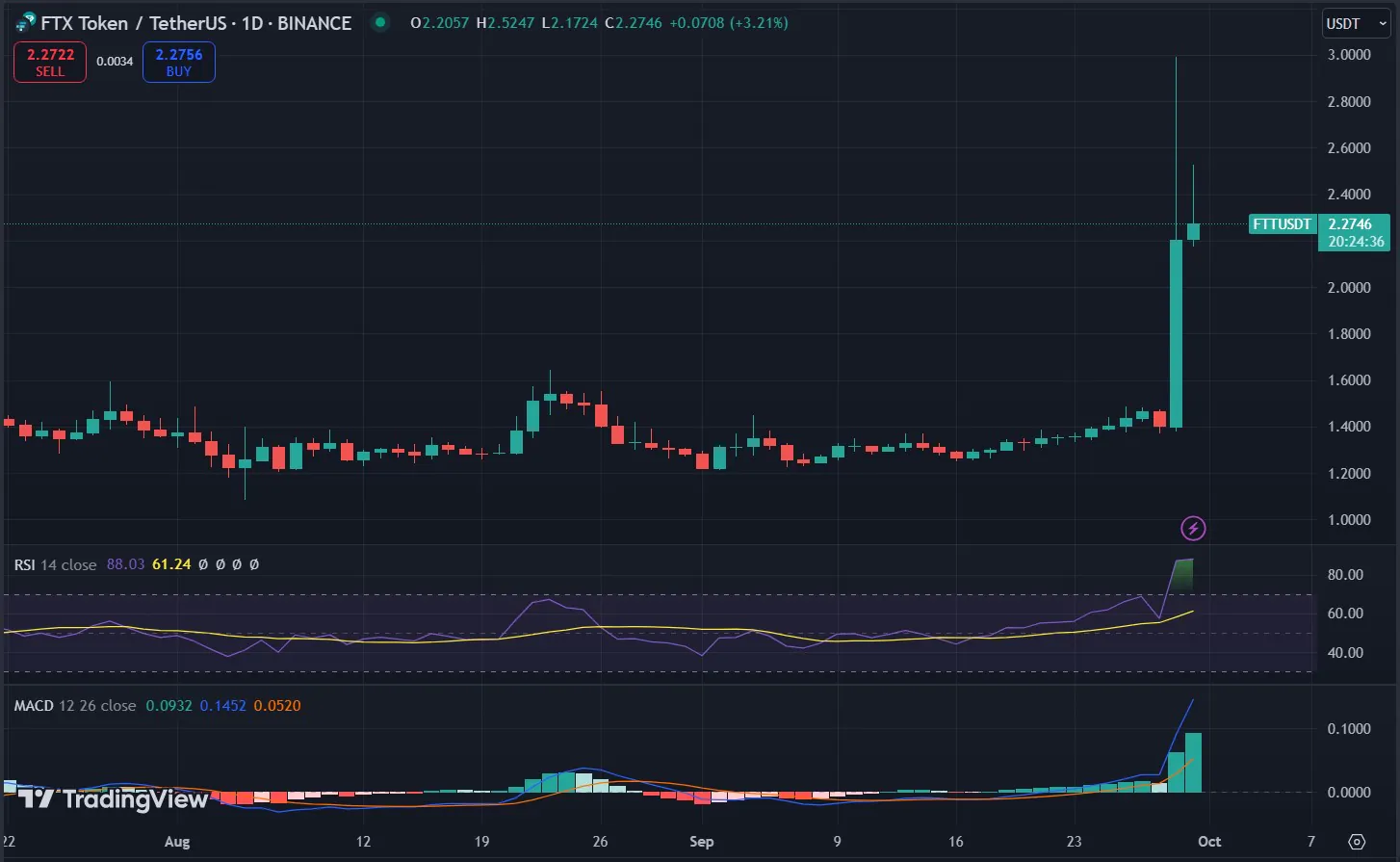The height and width of the screenshot is (862, 1400).
Task: Click RSI value 88.03
Action: point(125,564)
